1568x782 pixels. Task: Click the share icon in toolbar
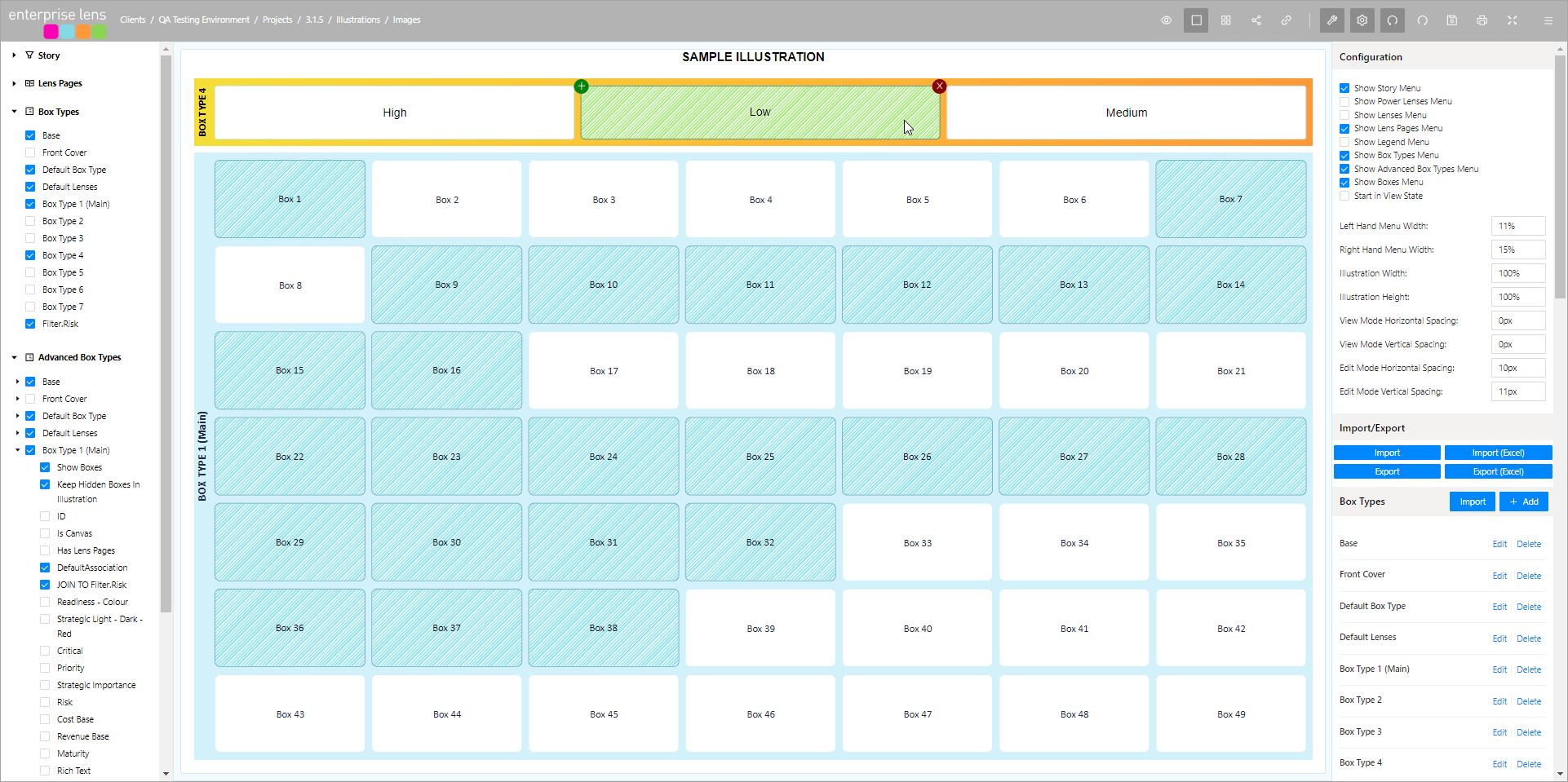point(1256,20)
